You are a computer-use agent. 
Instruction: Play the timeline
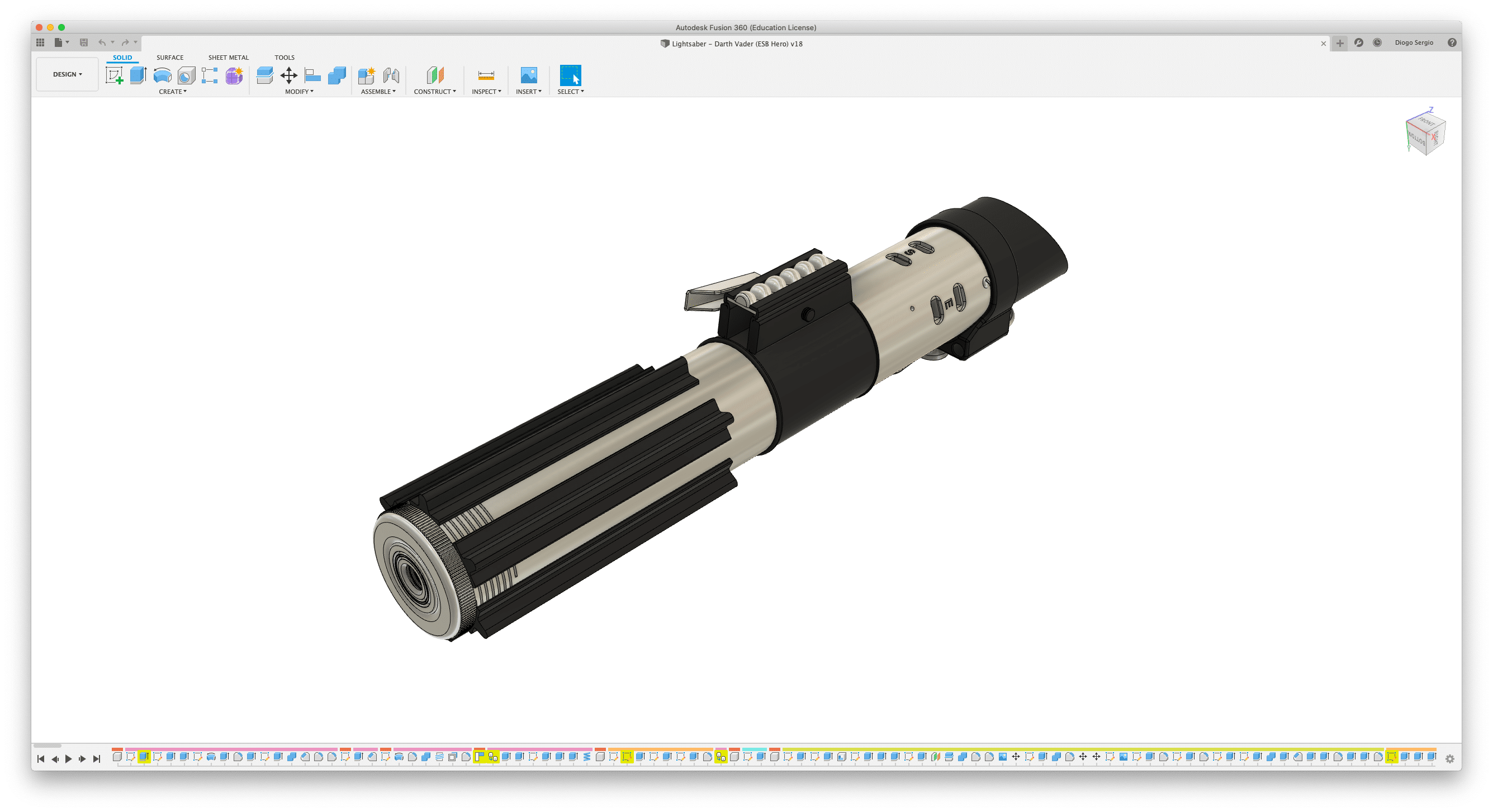(68, 759)
